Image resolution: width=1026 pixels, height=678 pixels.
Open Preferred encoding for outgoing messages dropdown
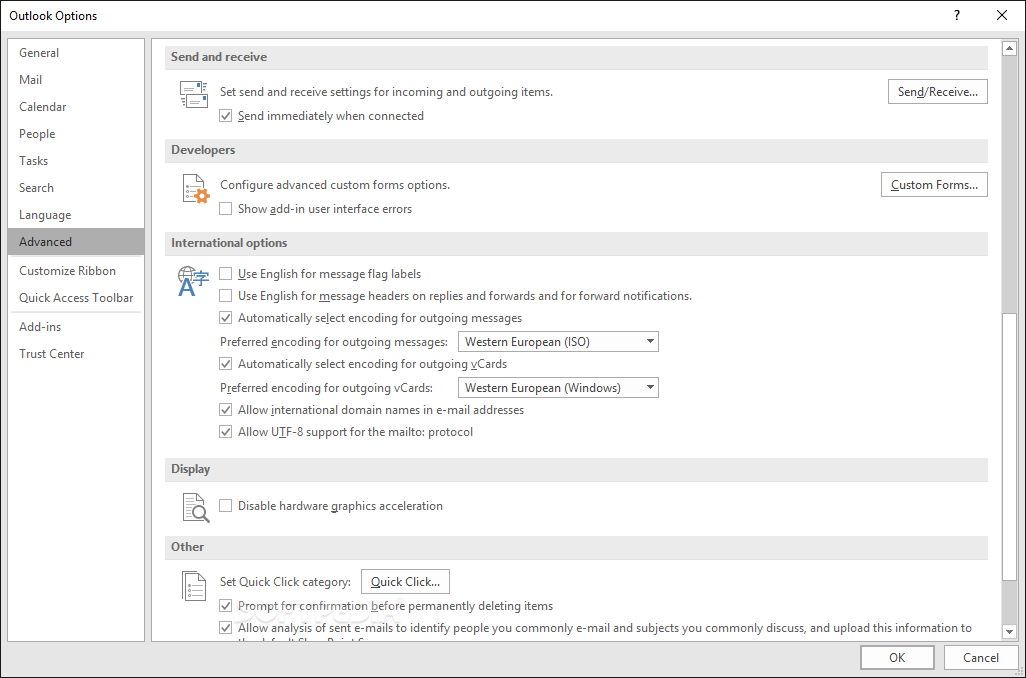[x=558, y=342]
